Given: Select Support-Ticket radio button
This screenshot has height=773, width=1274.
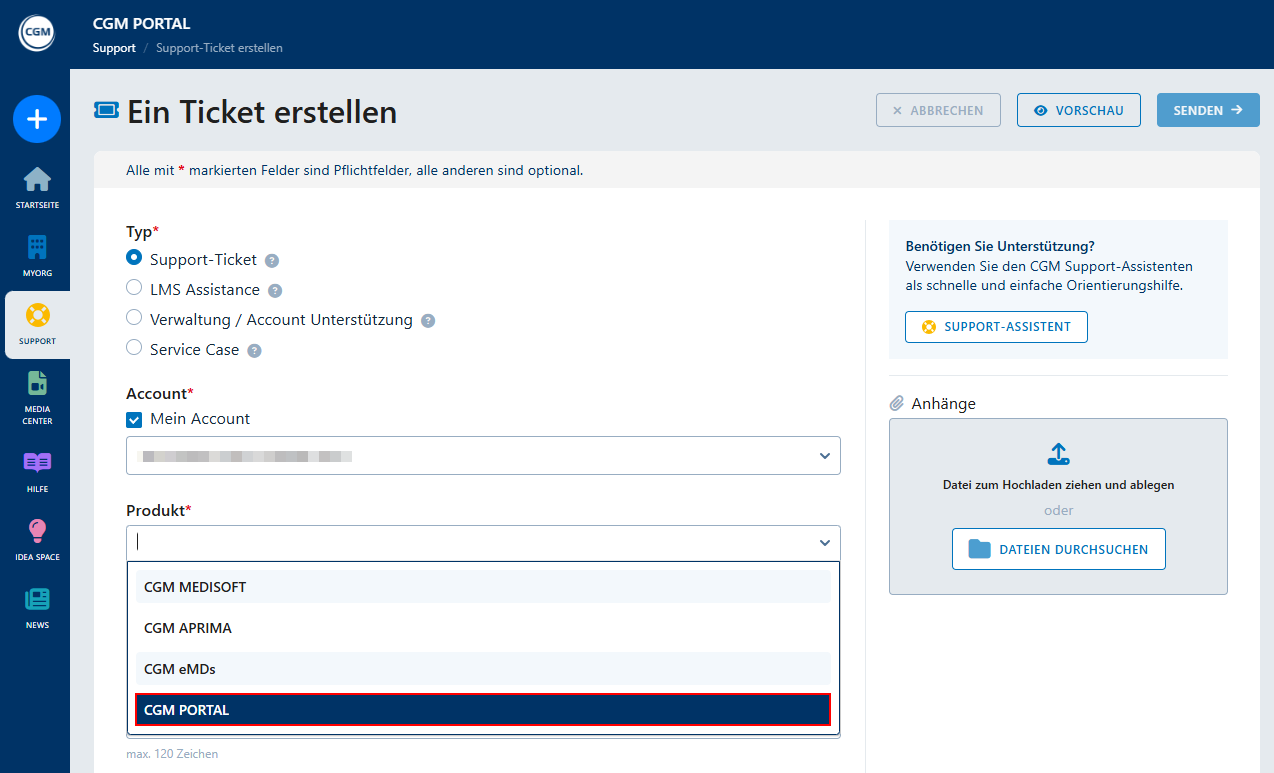Looking at the screenshot, I should pyautogui.click(x=134, y=257).
